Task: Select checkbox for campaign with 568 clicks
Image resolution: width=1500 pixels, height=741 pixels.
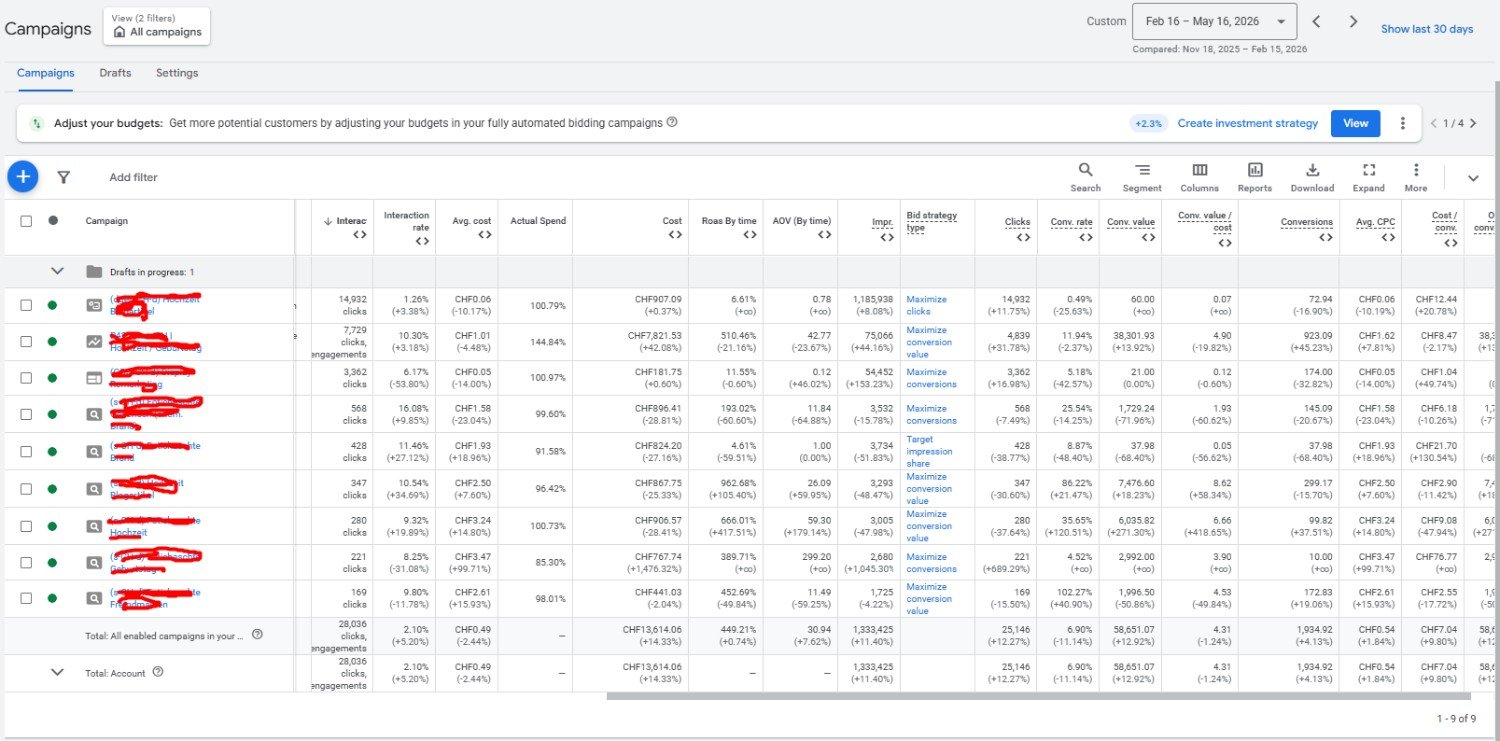Action: (x=27, y=414)
